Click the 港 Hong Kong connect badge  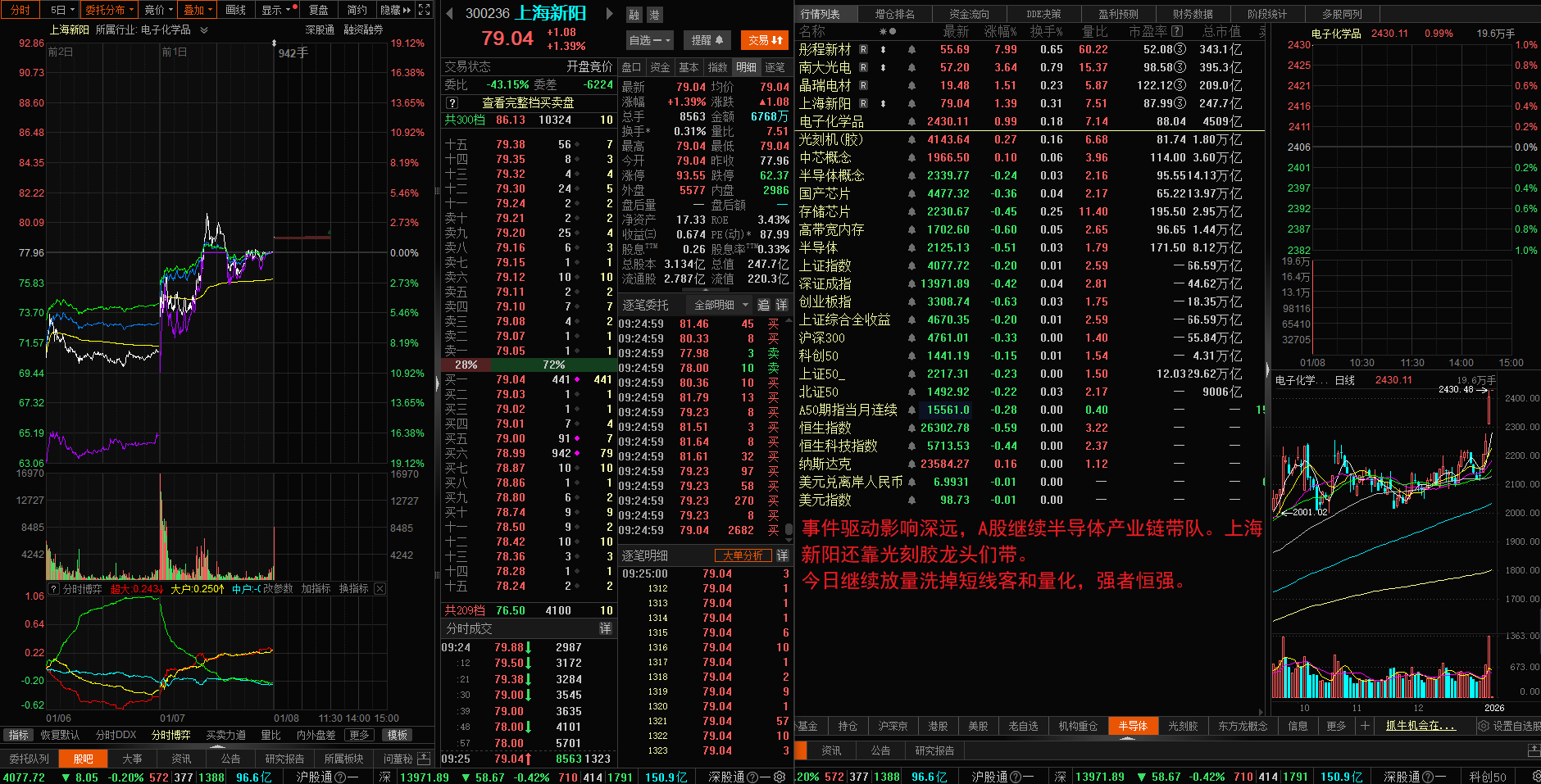(x=654, y=15)
